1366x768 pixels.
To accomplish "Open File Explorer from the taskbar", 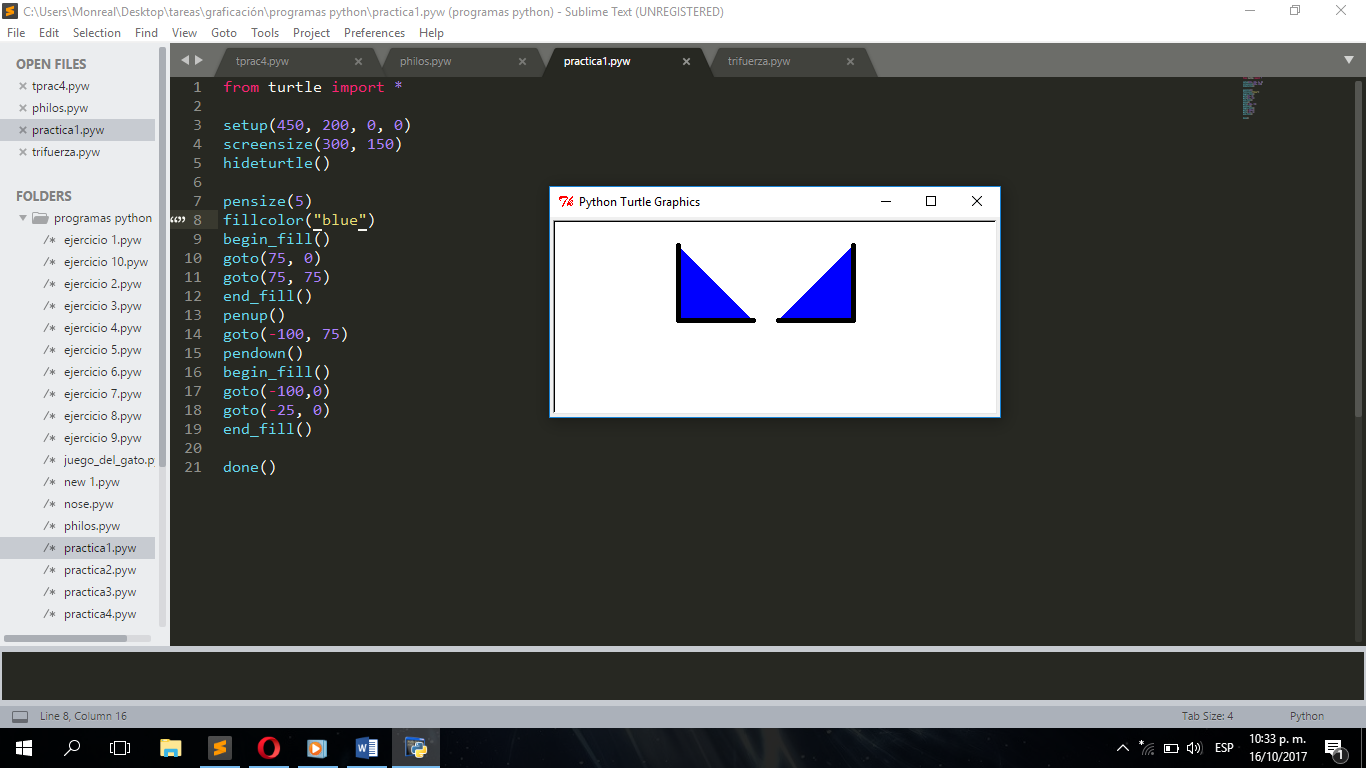I will click(x=170, y=747).
